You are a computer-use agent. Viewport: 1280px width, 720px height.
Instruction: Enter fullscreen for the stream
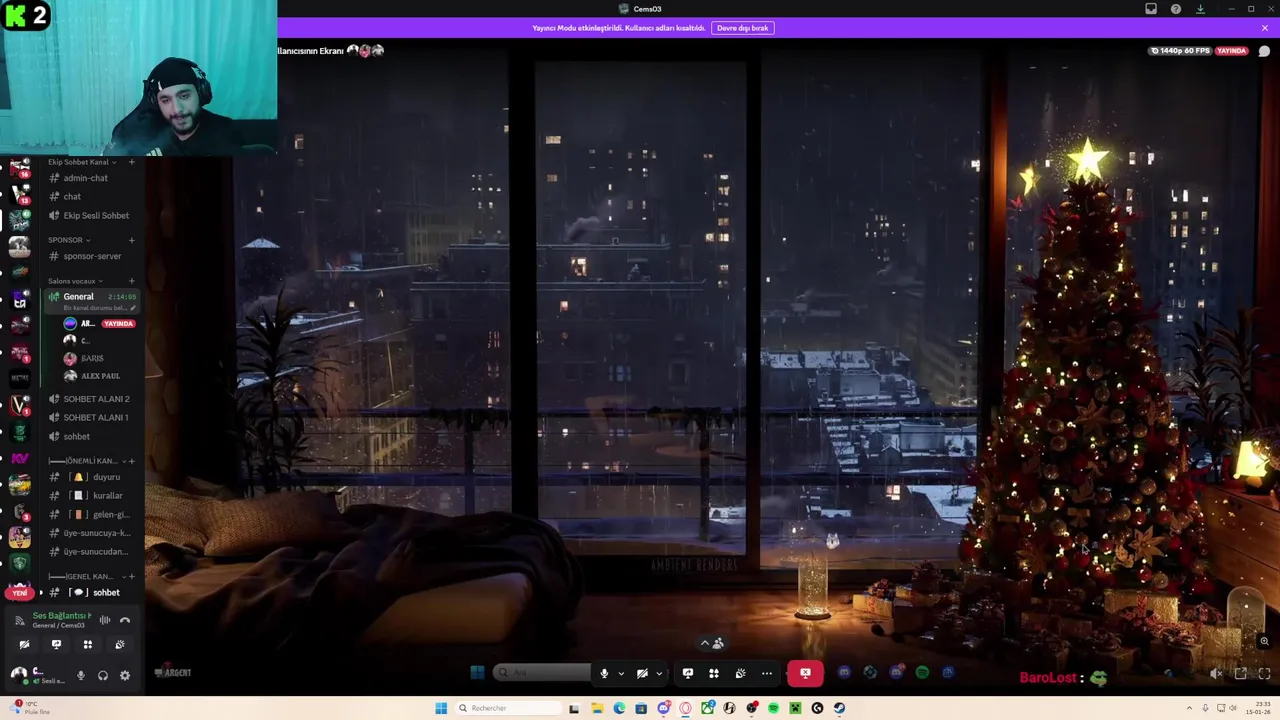(1264, 674)
